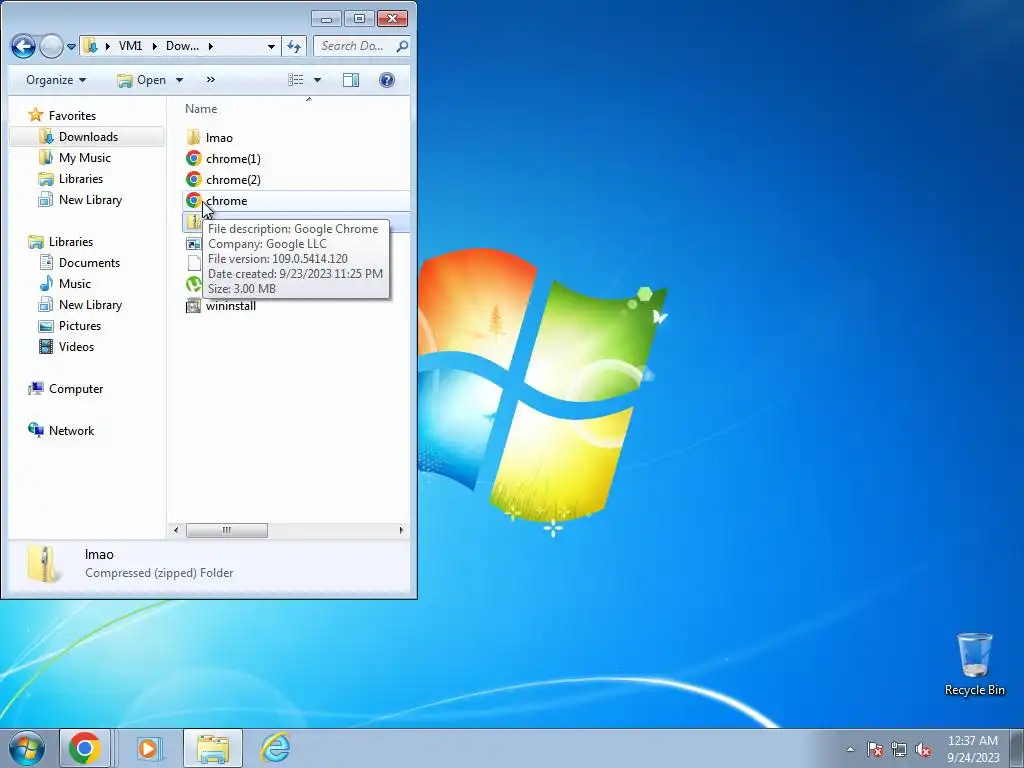Click the chrome(1) Chrome icon
Viewport: 1024px width, 768px height.
(193, 158)
